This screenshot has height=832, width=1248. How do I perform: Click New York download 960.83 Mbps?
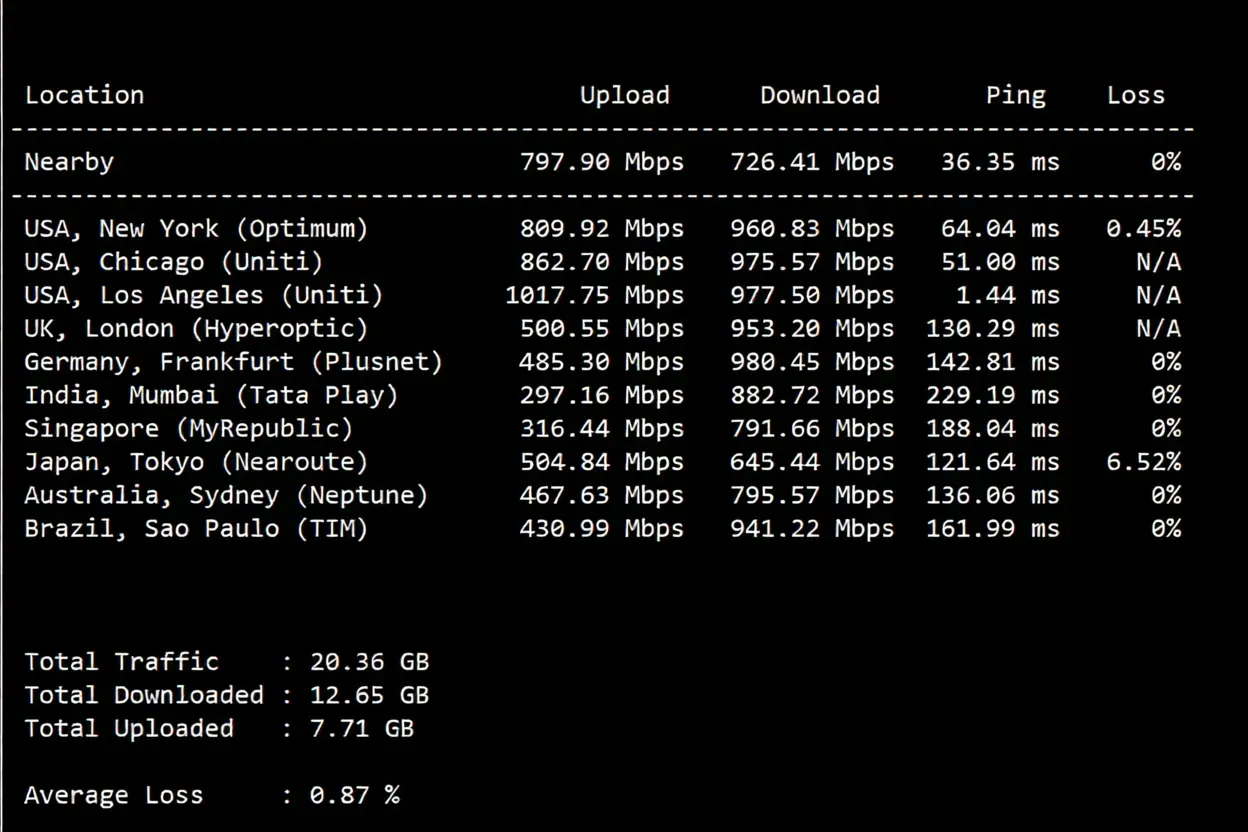pos(812,229)
